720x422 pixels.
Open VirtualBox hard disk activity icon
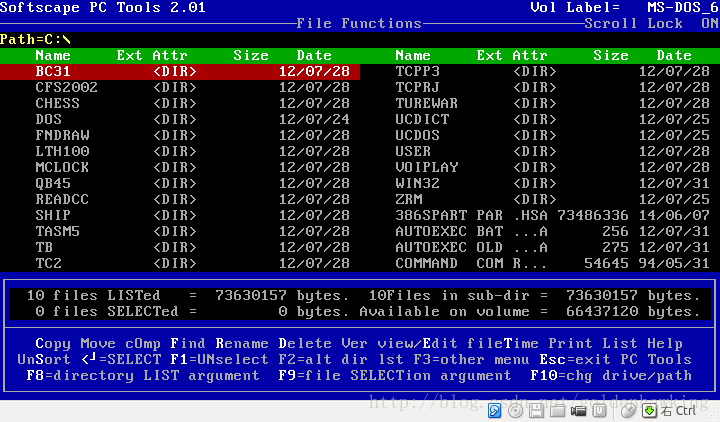(495, 411)
